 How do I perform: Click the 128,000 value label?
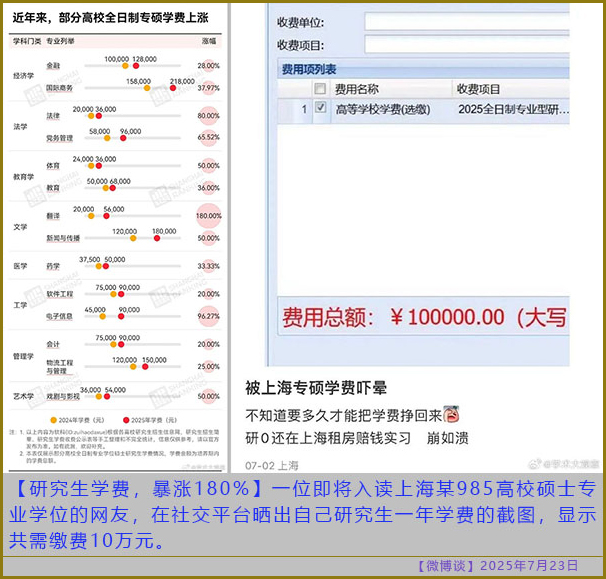[145, 59]
